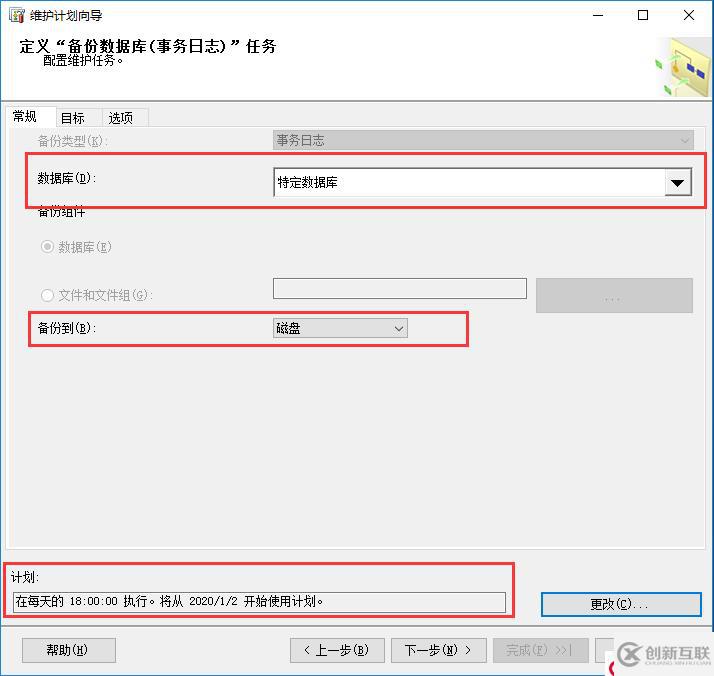The height and width of the screenshot is (676, 714).
Task: Click the 计划 schedule description field
Action: [x=259, y=602]
